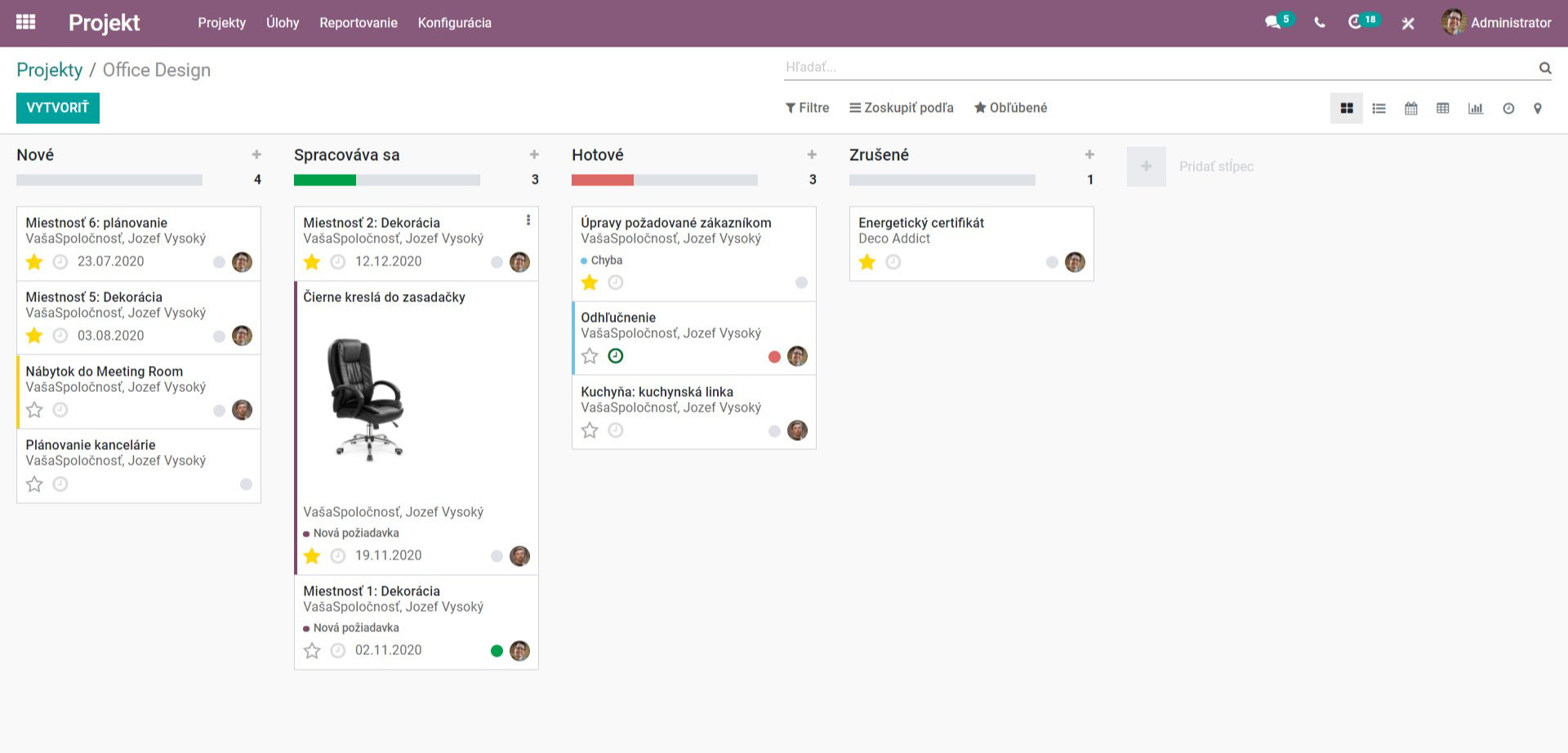
Task: Toggle the star on Úpravy požadované zákazníkom
Action: (590, 283)
